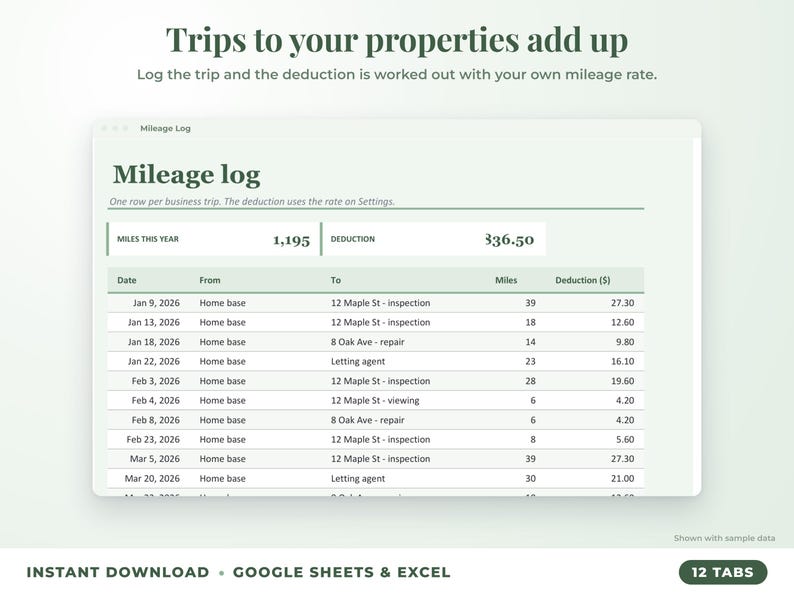Click the Mar 5, 2026 date cell
The image size is (794, 596).
(x=154, y=459)
